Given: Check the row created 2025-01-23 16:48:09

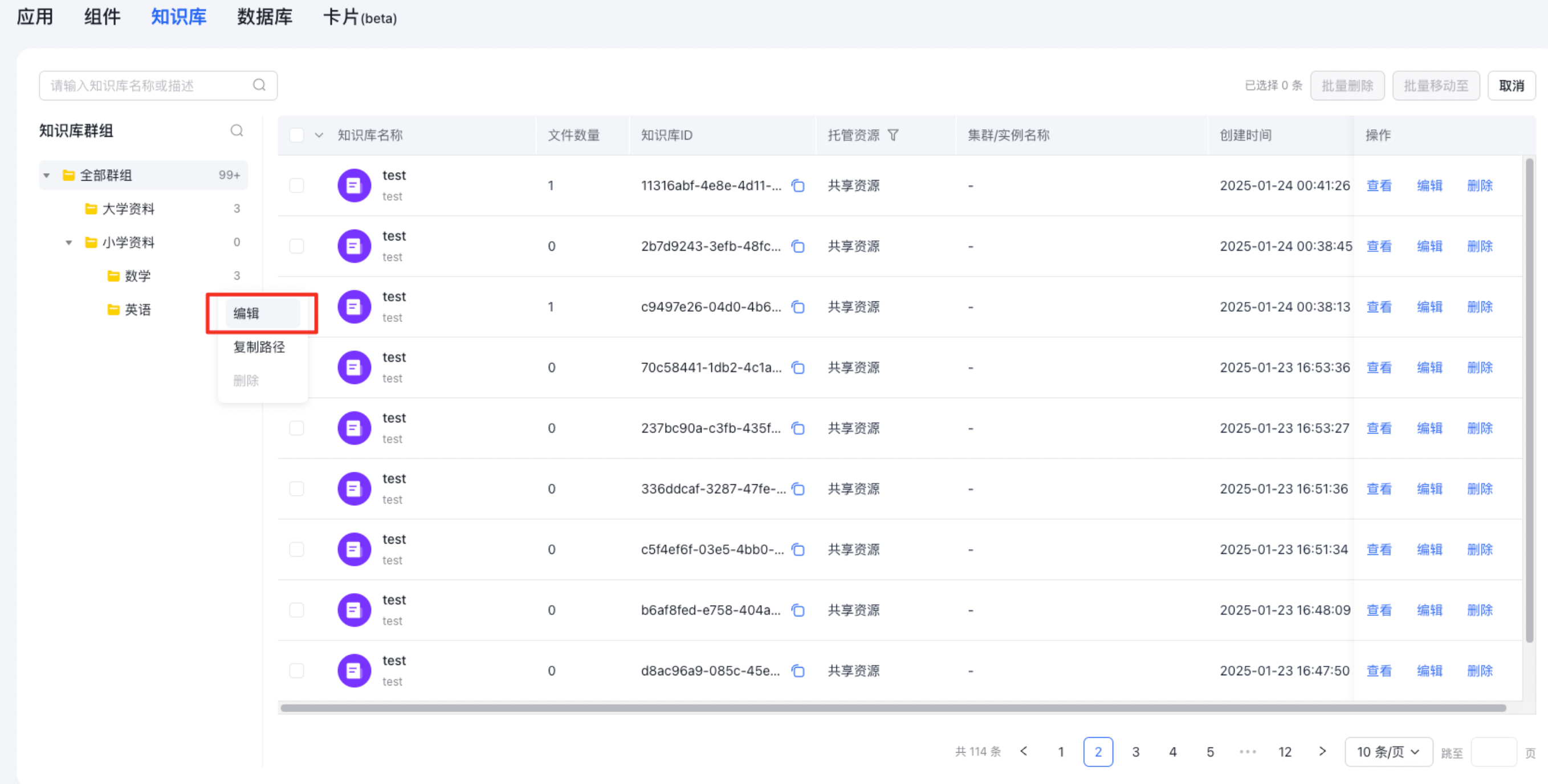Looking at the screenshot, I should [x=297, y=610].
